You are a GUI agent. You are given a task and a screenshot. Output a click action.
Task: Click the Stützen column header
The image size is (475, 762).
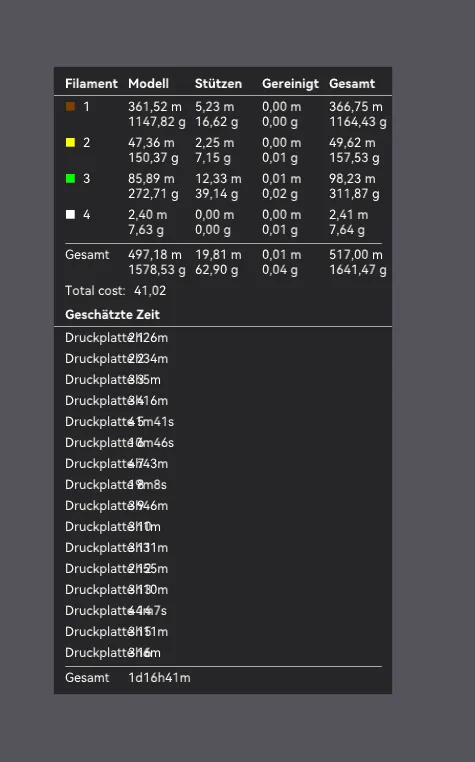pyautogui.click(x=218, y=84)
